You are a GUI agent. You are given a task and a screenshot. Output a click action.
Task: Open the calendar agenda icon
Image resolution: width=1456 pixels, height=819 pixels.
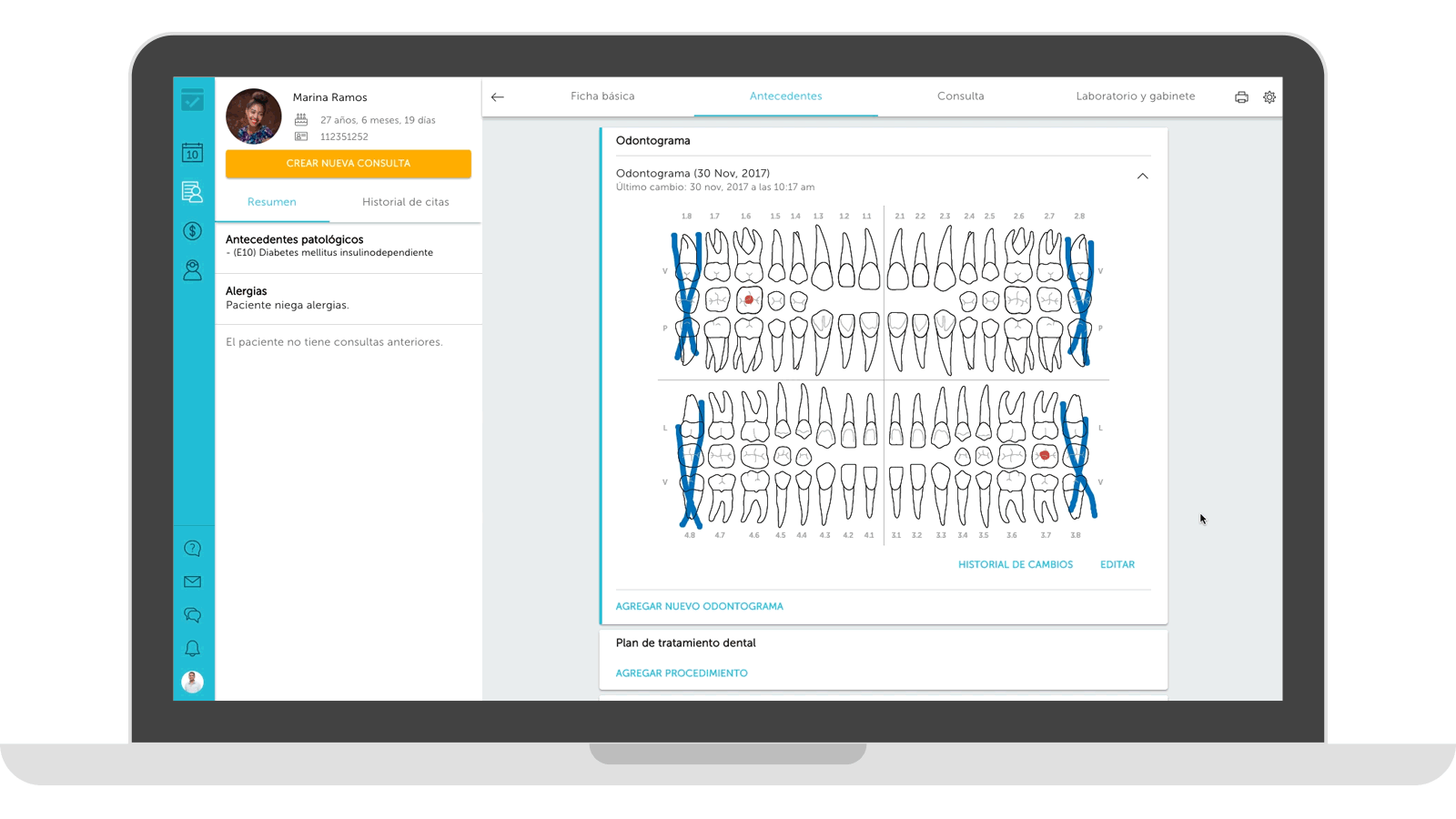click(192, 152)
